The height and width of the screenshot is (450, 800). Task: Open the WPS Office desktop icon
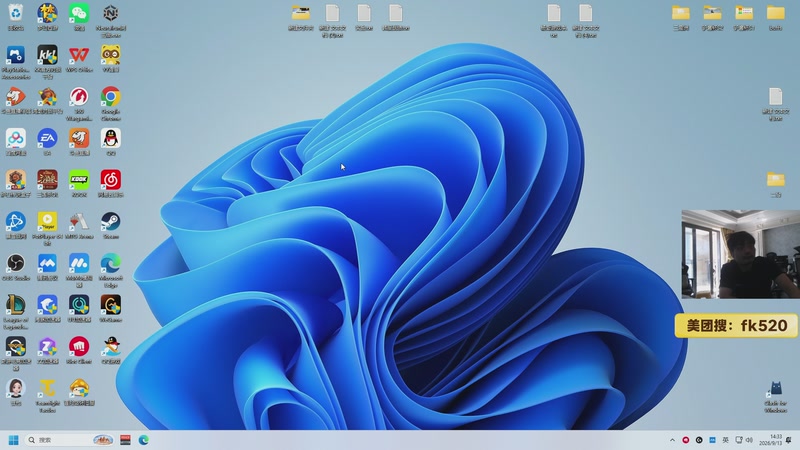[x=79, y=59]
